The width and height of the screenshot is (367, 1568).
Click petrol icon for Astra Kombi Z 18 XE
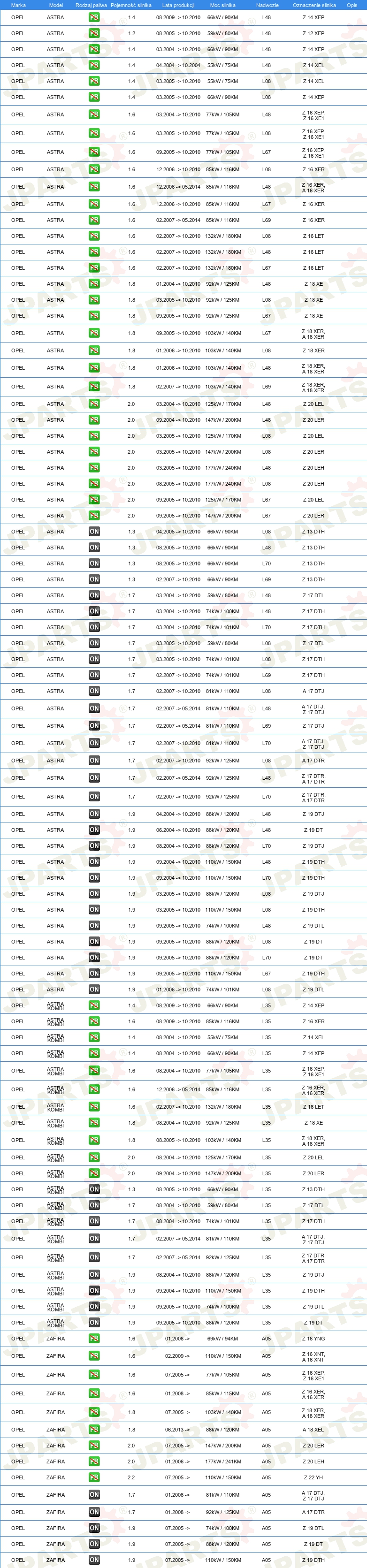[94, 1123]
